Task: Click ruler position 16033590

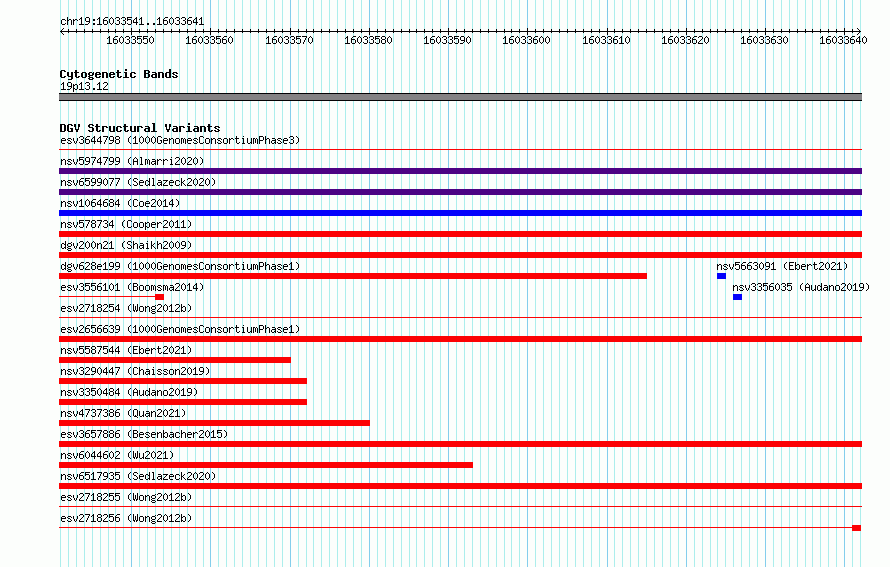Action: coord(447,40)
